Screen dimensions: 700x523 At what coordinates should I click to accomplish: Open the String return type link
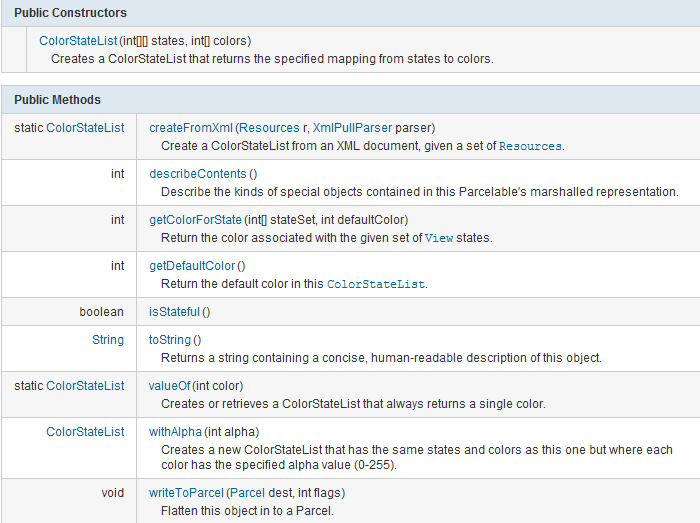coord(108,339)
